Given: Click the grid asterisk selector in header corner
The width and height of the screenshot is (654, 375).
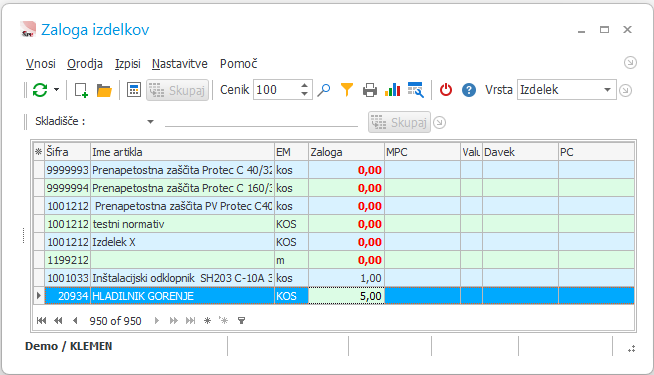Looking at the screenshot, I should click(39, 152).
